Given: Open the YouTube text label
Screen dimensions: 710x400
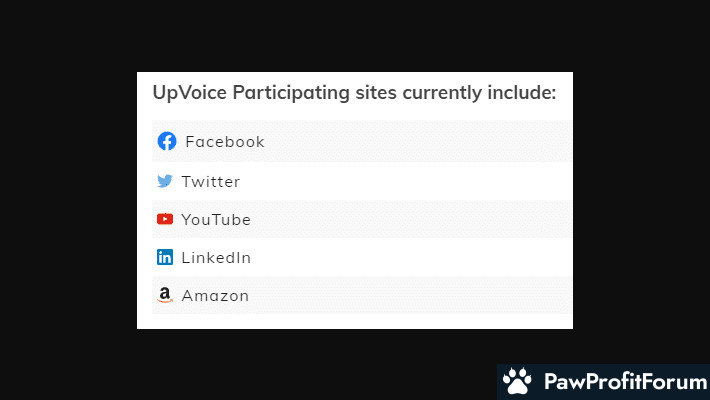Looking at the screenshot, I should [x=216, y=220].
